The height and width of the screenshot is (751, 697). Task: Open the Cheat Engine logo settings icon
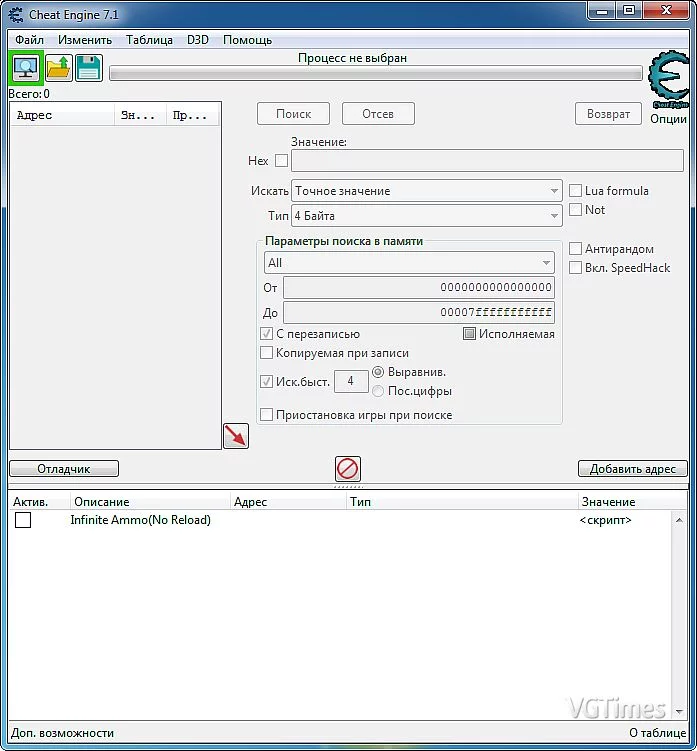tap(669, 79)
